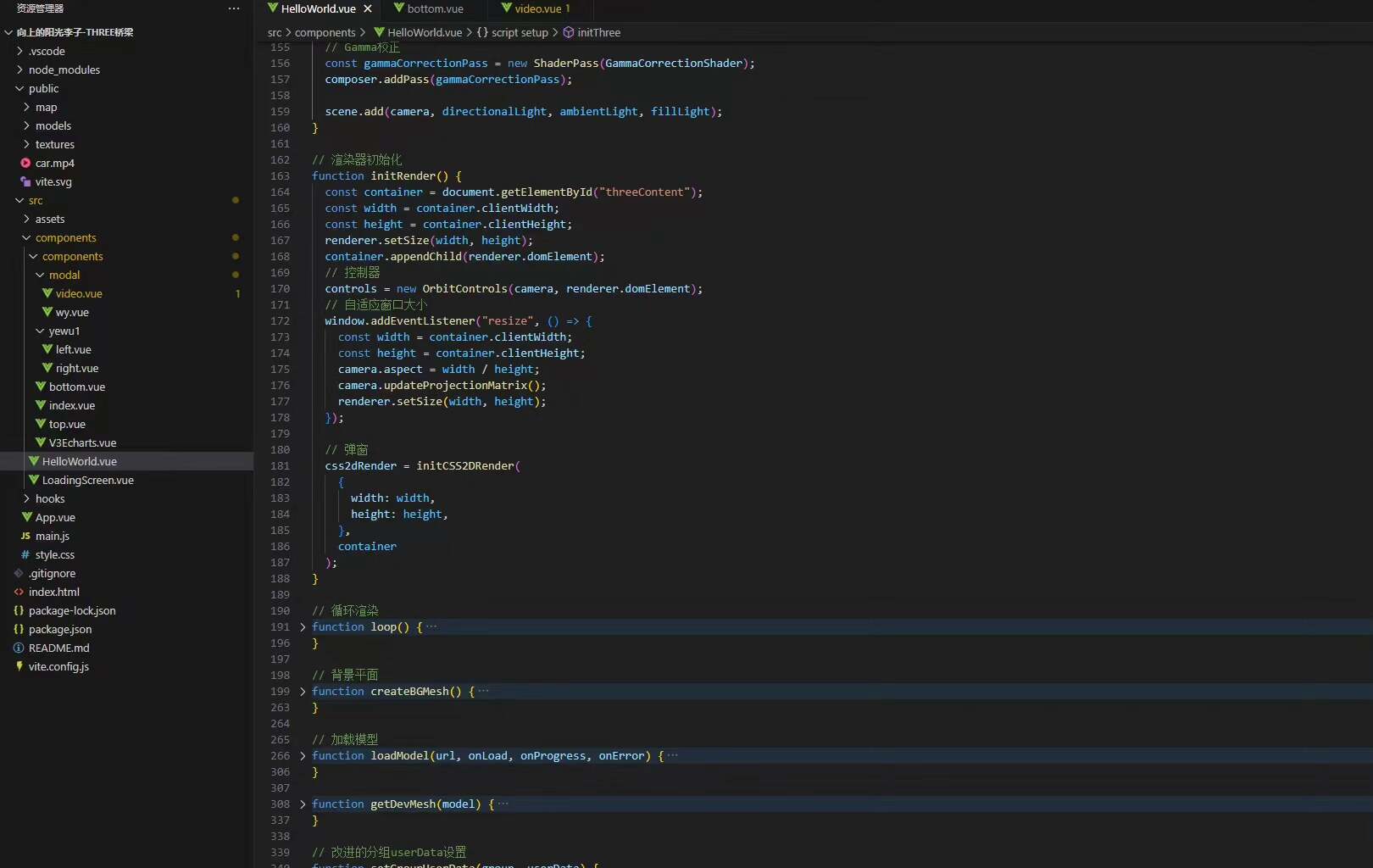The height and width of the screenshot is (868, 1373).
Task: Open main.js from the file tree
Action: [x=52, y=536]
